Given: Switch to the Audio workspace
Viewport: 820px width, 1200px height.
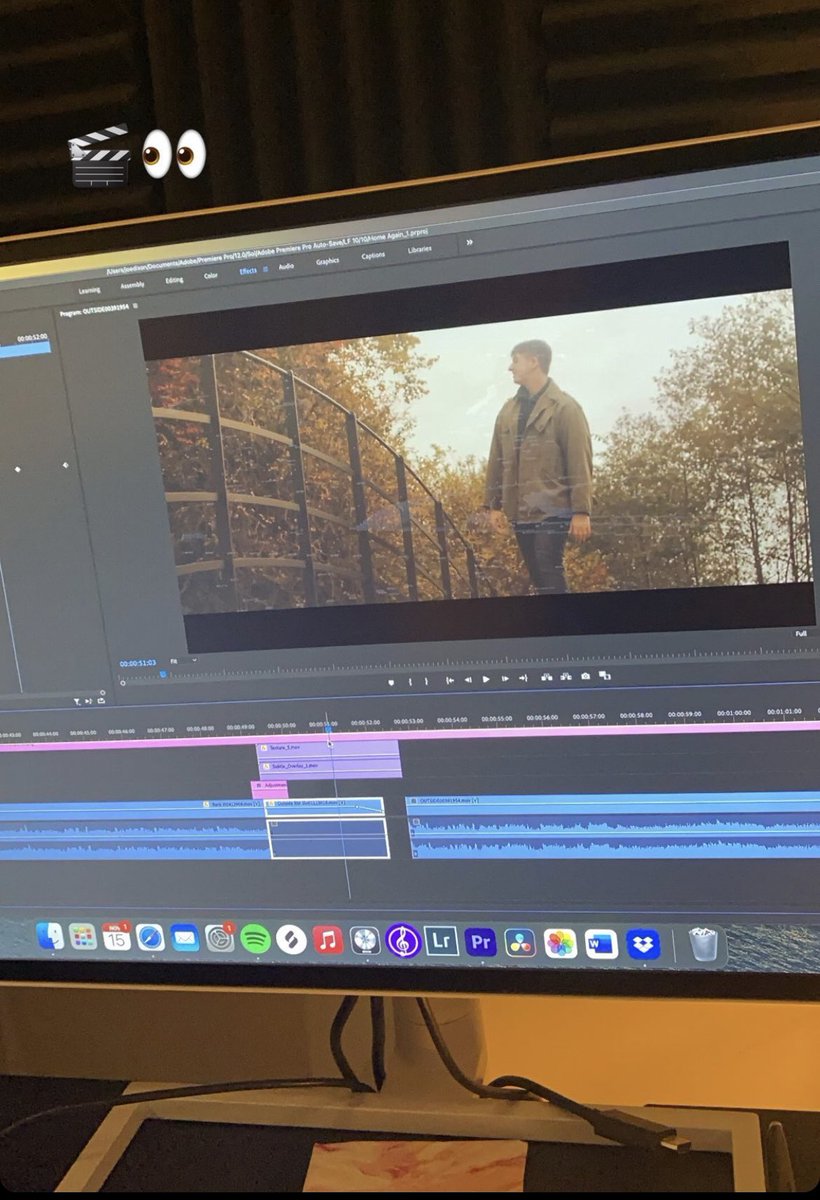Looking at the screenshot, I should click(x=286, y=266).
